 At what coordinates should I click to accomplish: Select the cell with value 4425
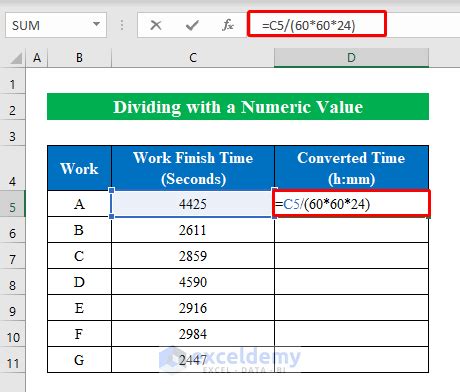point(193,204)
